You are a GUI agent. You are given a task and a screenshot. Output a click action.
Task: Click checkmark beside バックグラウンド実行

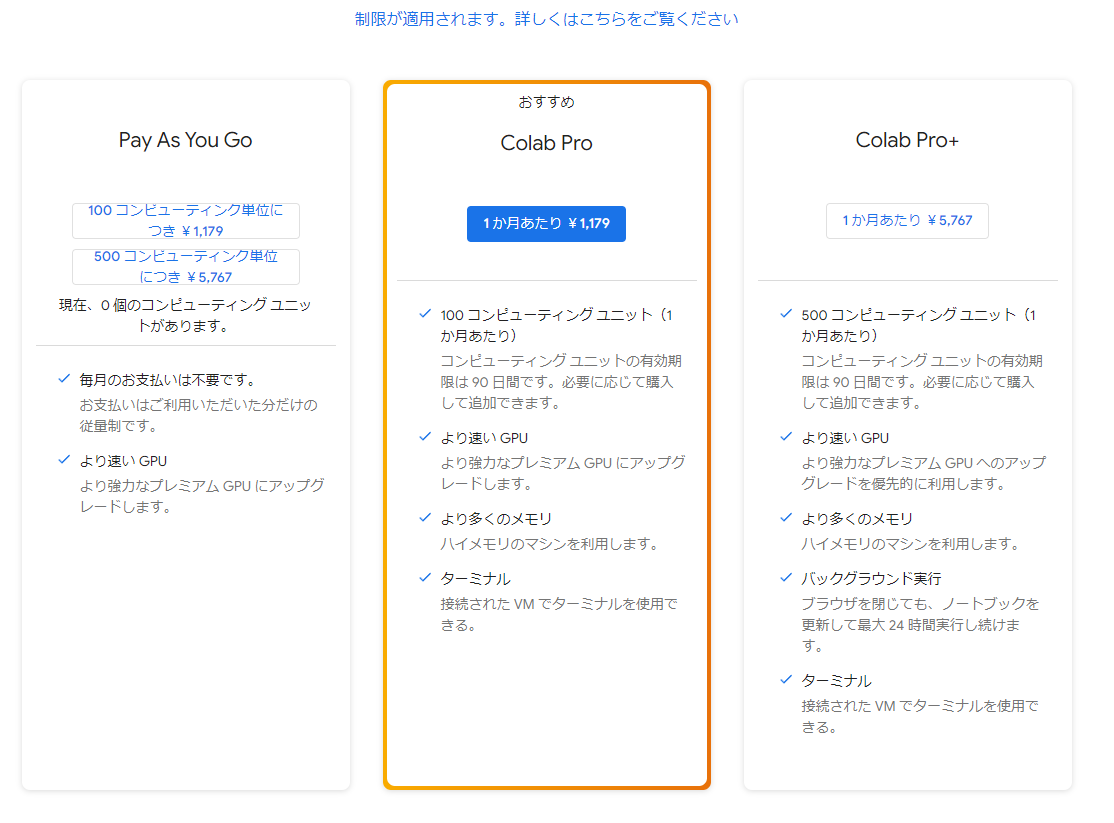tap(786, 578)
